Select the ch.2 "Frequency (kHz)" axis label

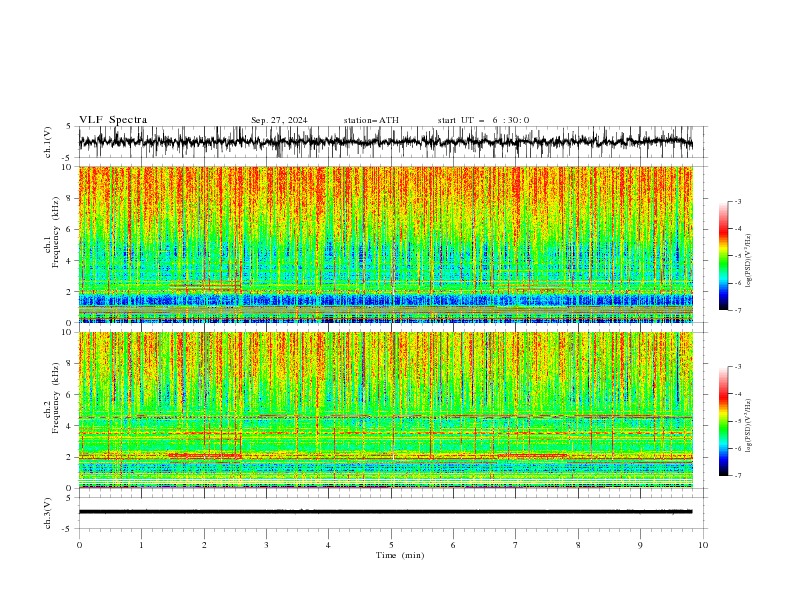pos(55,398)
